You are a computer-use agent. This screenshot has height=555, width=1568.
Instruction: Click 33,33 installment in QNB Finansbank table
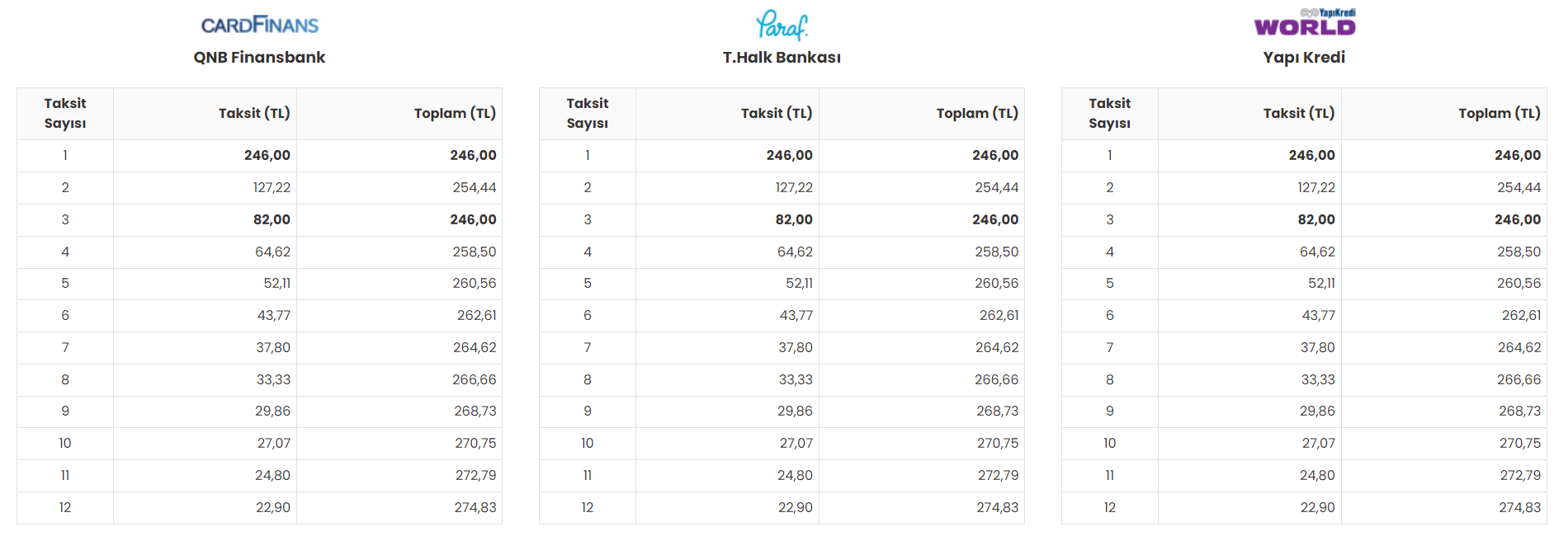coord(273,379)
